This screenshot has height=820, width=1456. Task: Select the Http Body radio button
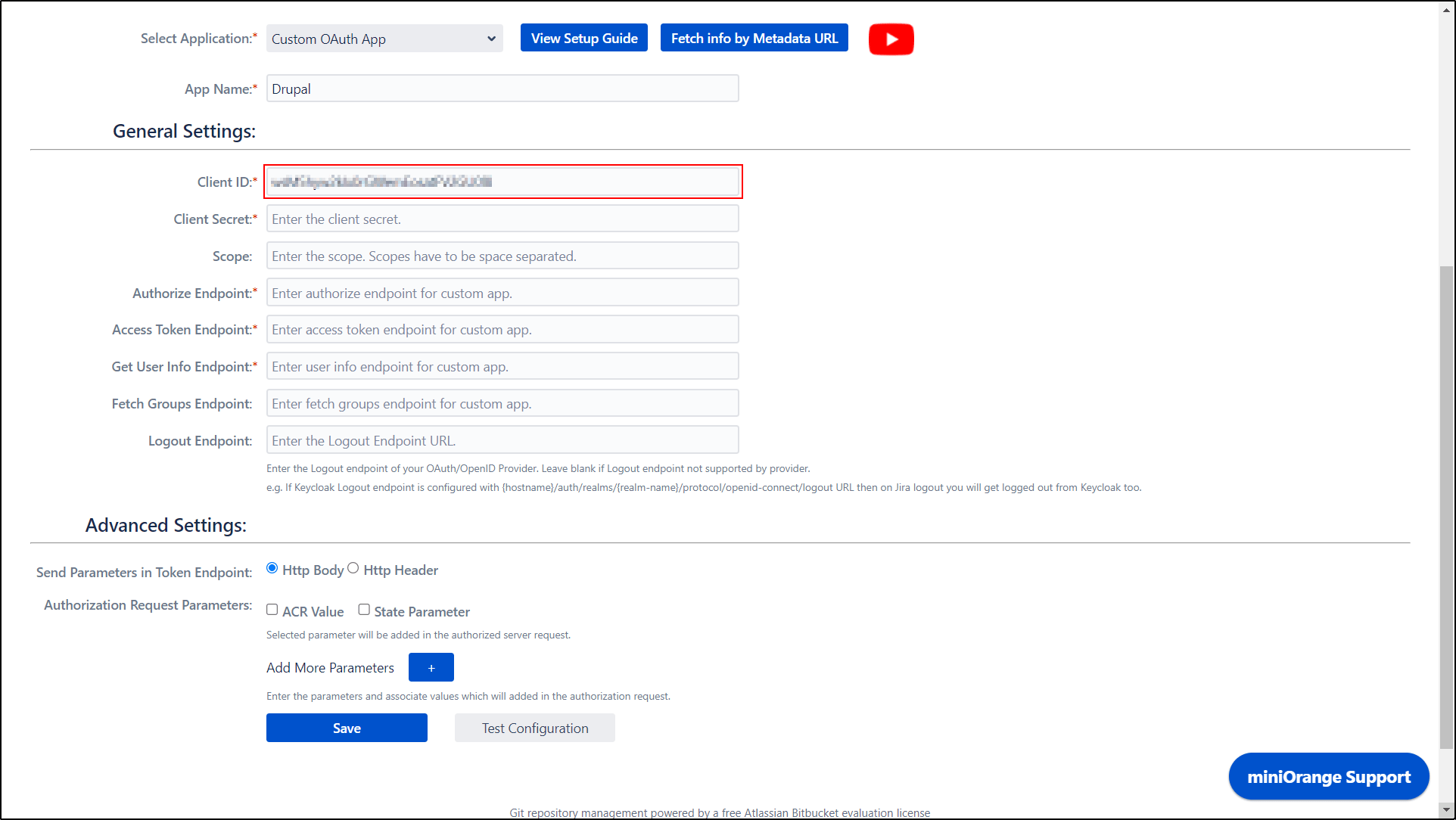[x=272, y=567]
